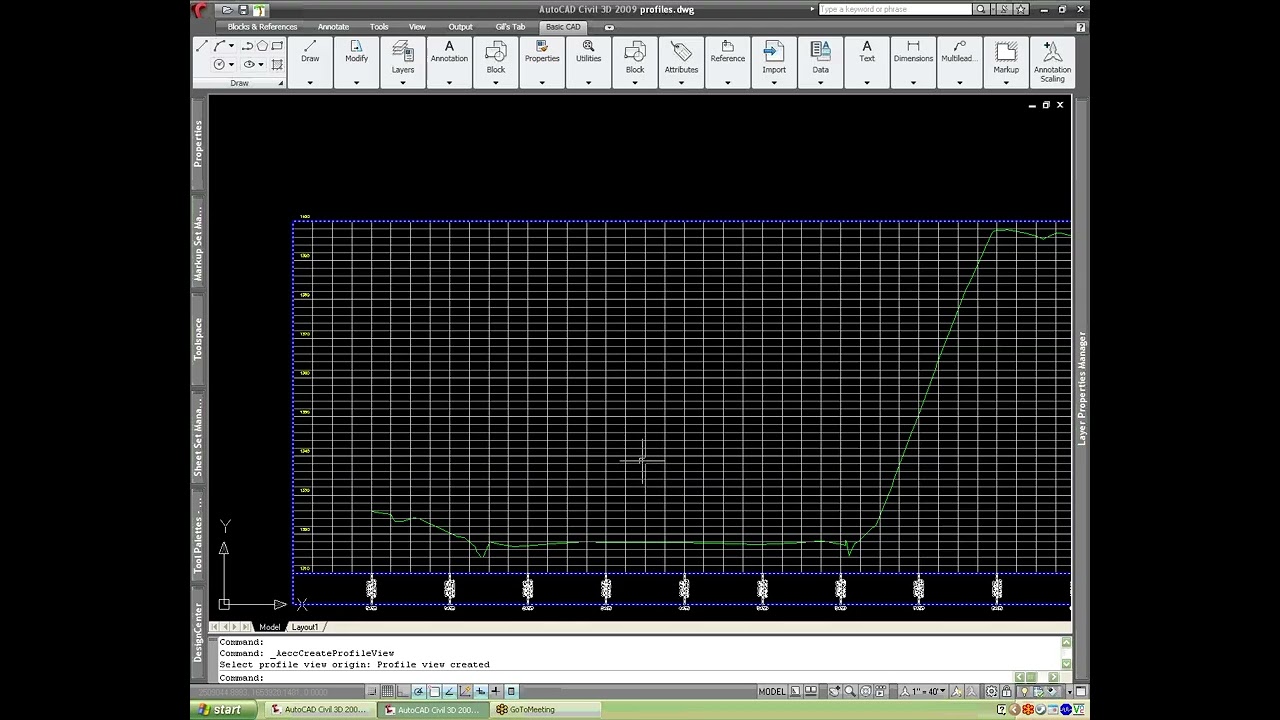The width and height of the screenshot is (1280, 720).
Task: Switch to the Annotate ribbon tab
Action: [333, 27]
